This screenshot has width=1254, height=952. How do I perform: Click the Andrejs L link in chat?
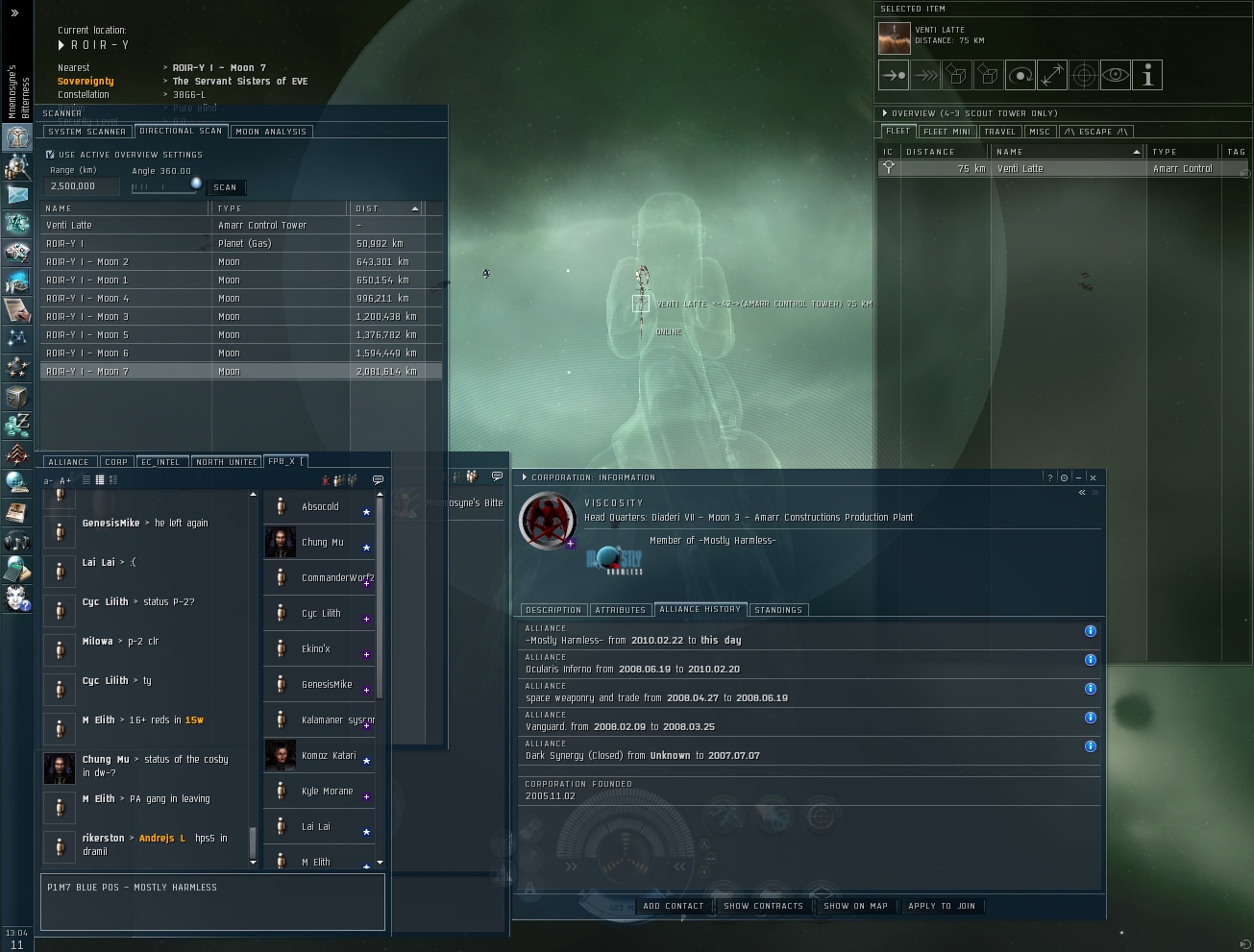(162, 838)
